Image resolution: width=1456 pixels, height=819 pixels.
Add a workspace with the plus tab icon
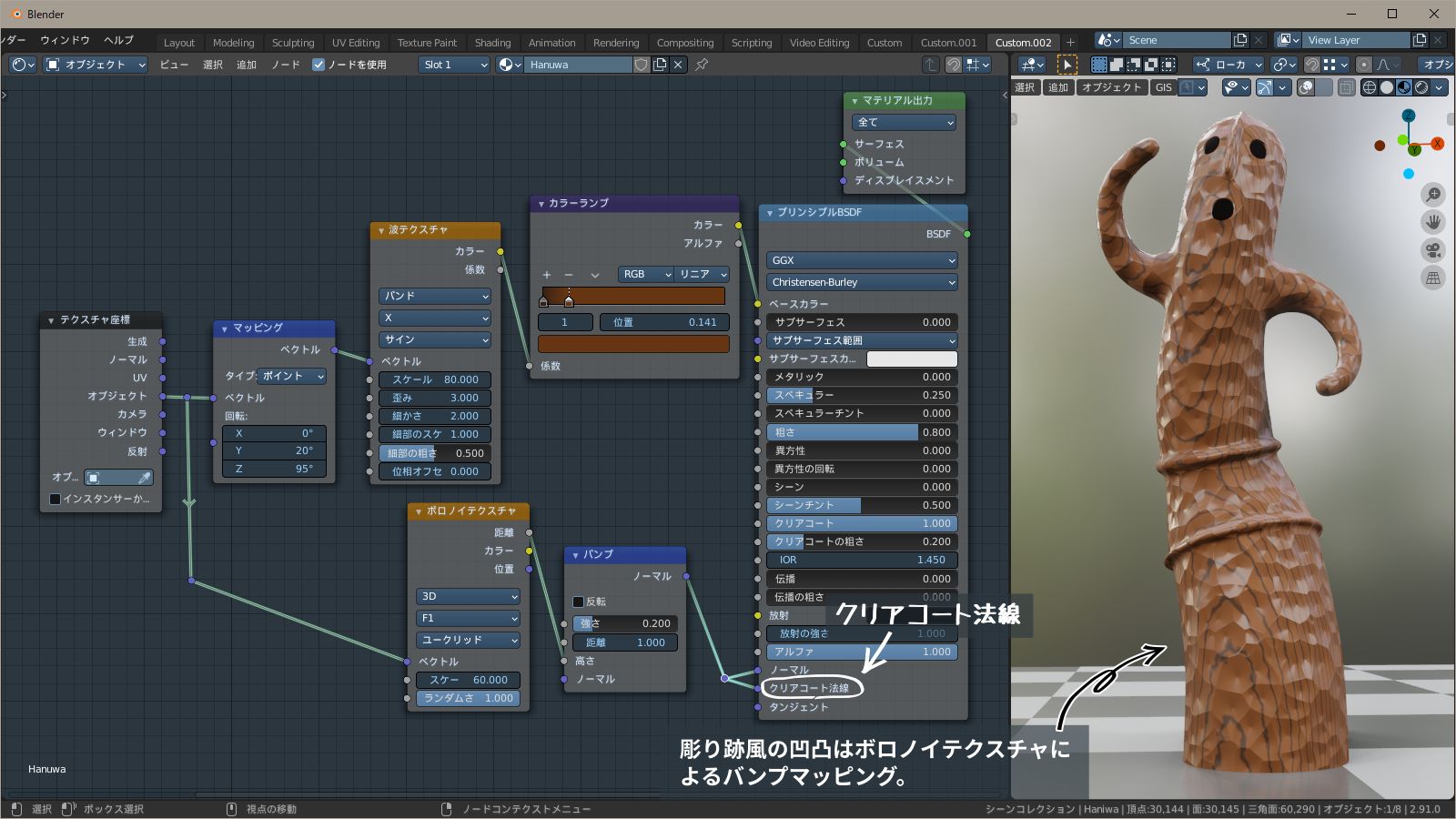pos(1070,43)
